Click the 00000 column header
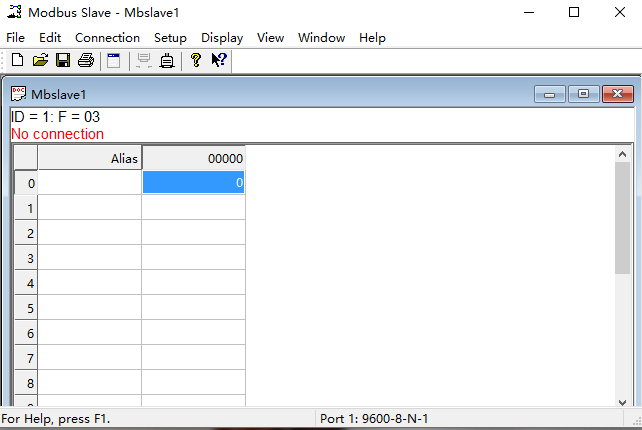Viewport: 642px width, 430px height. (194, 158)
